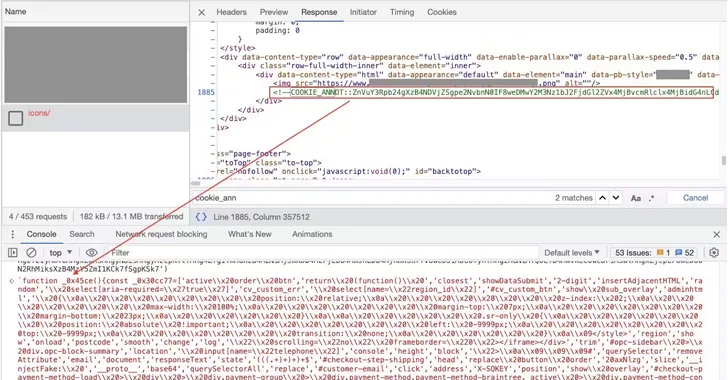Screen dimensions: 728x380
Task: Select the Console drawer tab
Action: click(x=41, y=234)
